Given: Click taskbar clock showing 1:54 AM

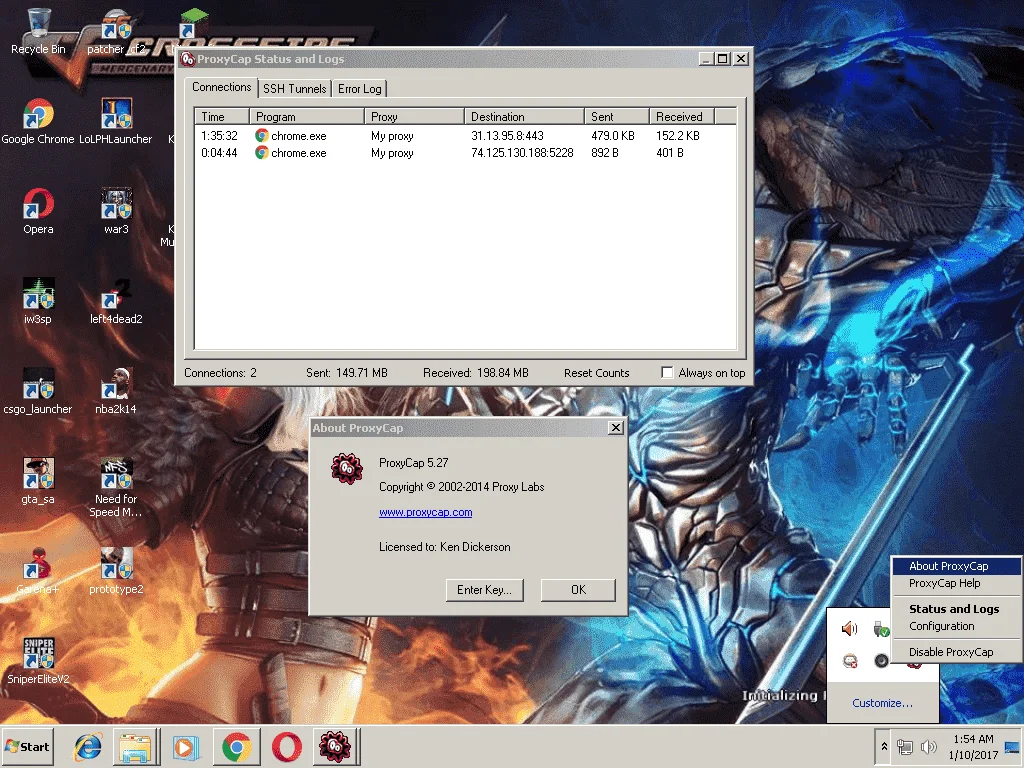Looking at the screenshot, I should [x=973, y=746].
